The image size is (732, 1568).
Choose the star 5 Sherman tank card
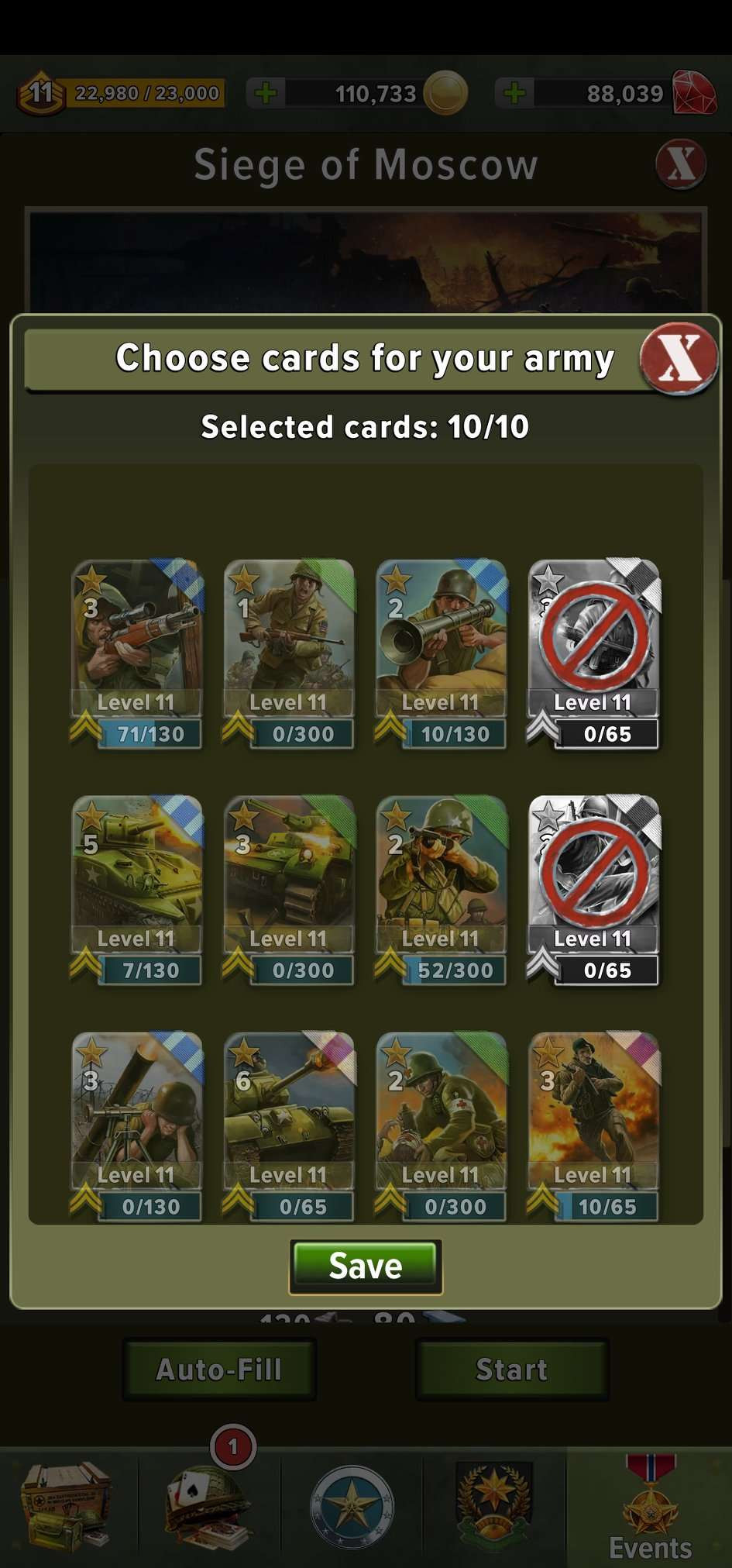coord(137,890)
